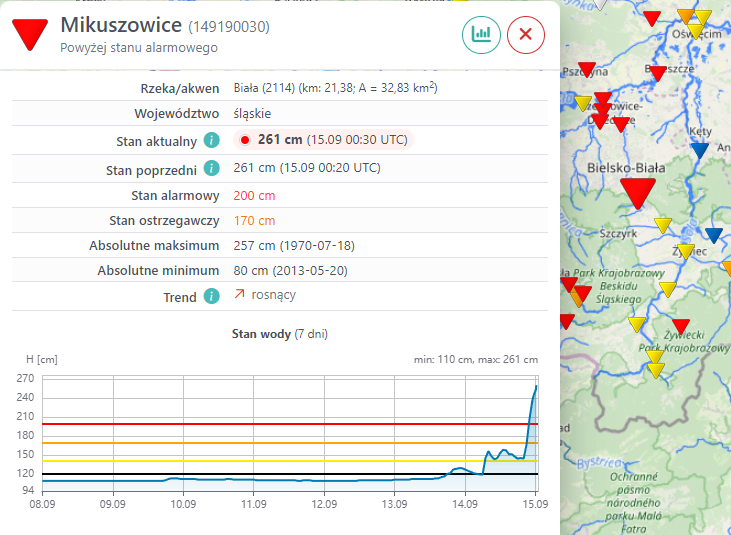Image resolution: width=731 pixels, height=535 pixels.
Task: Click the Bielsko-Biała map label
Action: 626,168
